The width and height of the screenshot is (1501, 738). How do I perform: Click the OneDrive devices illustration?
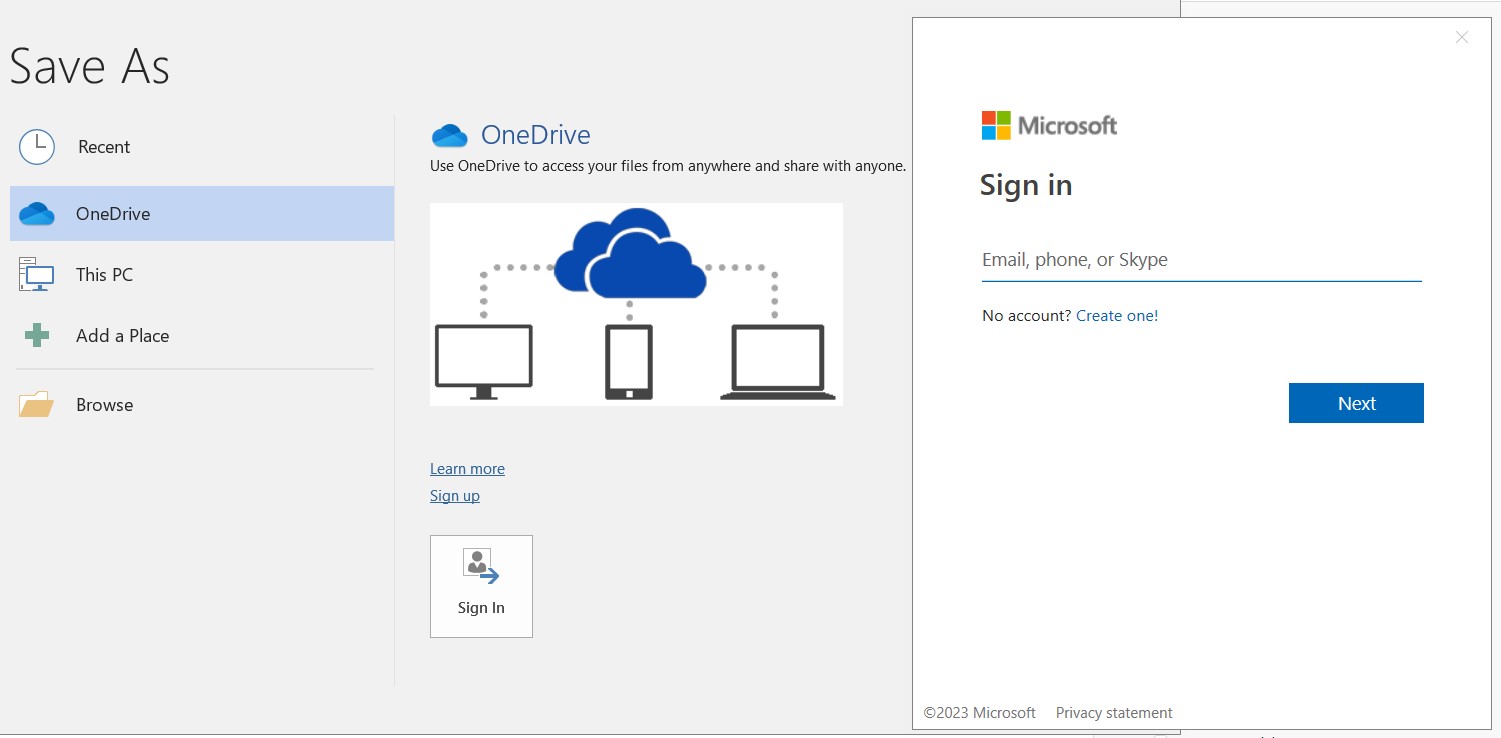click(636, 304)
